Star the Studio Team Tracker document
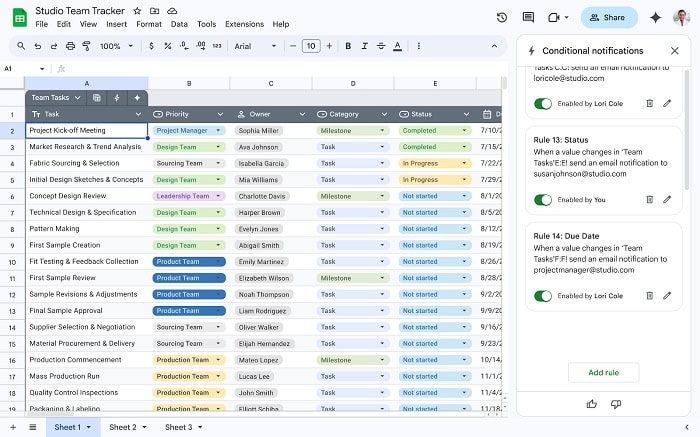Viewport: 700px width, 437px height. coord(137,10)
